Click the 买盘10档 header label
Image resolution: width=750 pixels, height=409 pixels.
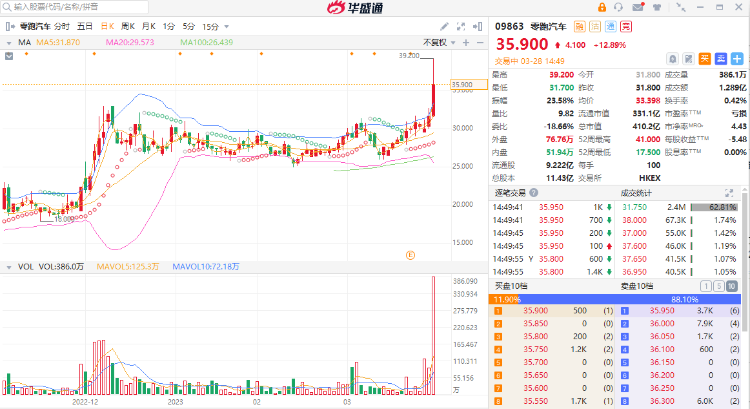pos(510,286)
